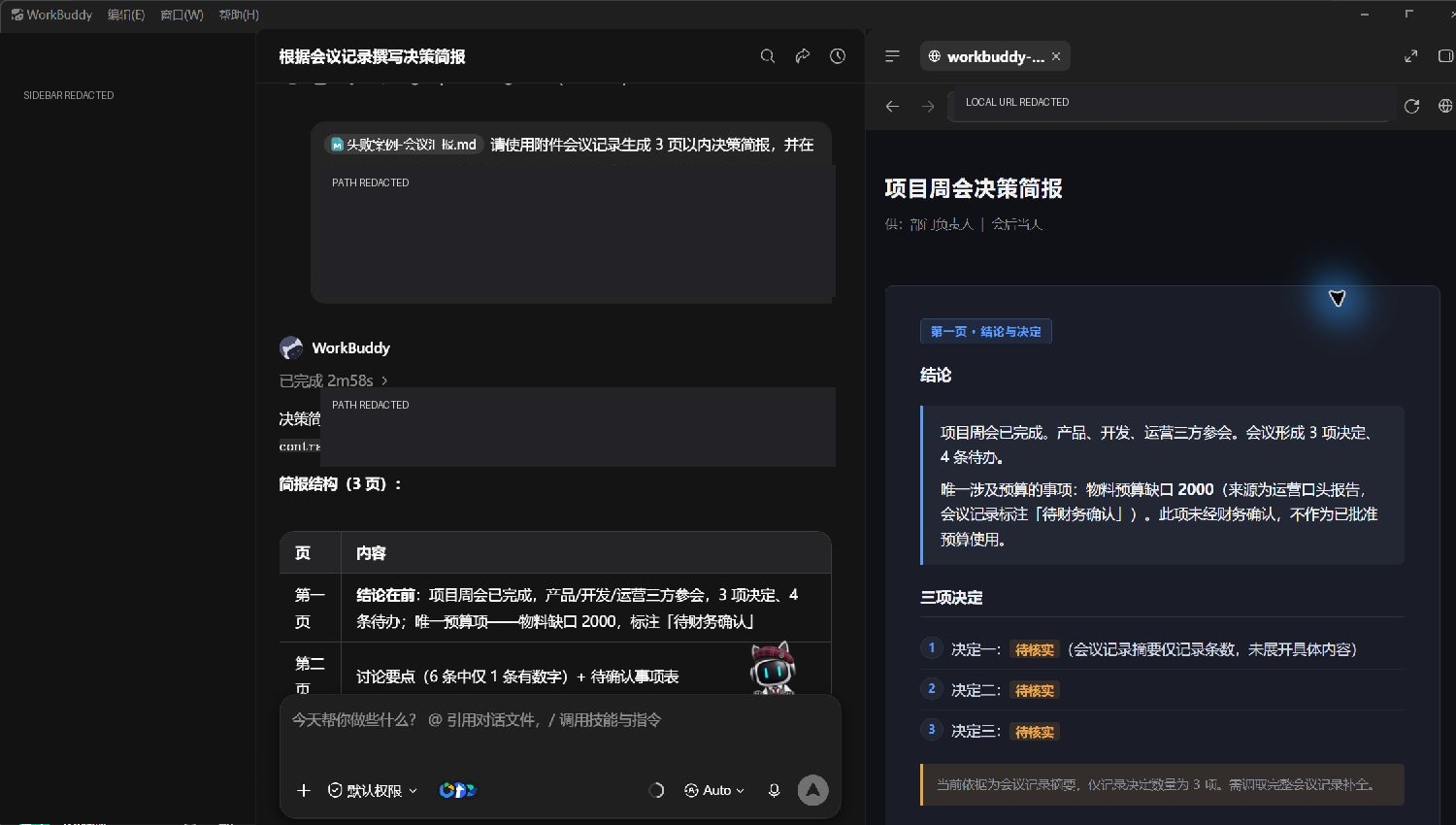Viewport: 1456px width, 825px height.
Task: Expand the preview panel to fullscreen
Action: pos(1411,56)
